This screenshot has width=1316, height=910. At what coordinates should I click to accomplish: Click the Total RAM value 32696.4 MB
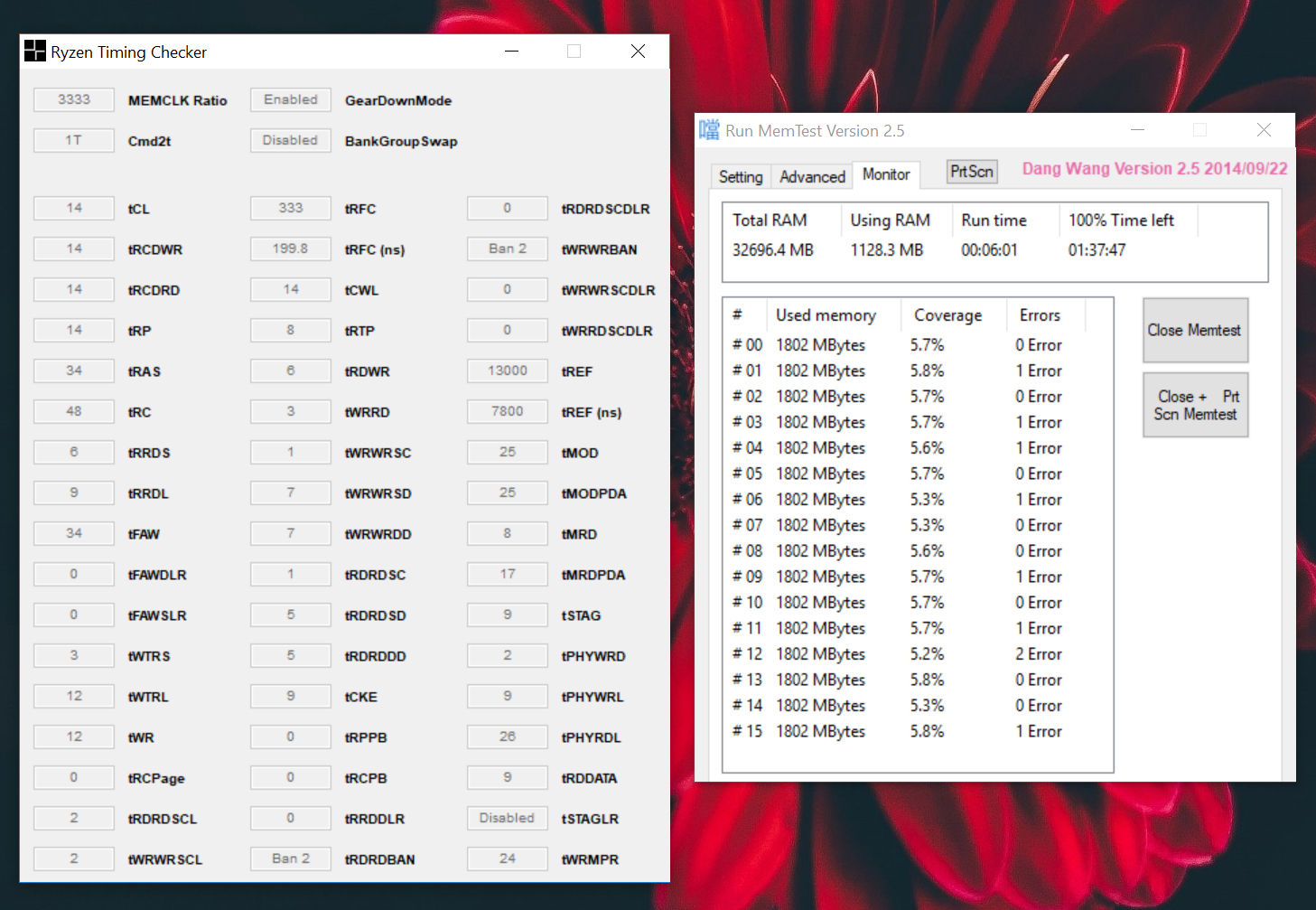click(773, 250)
